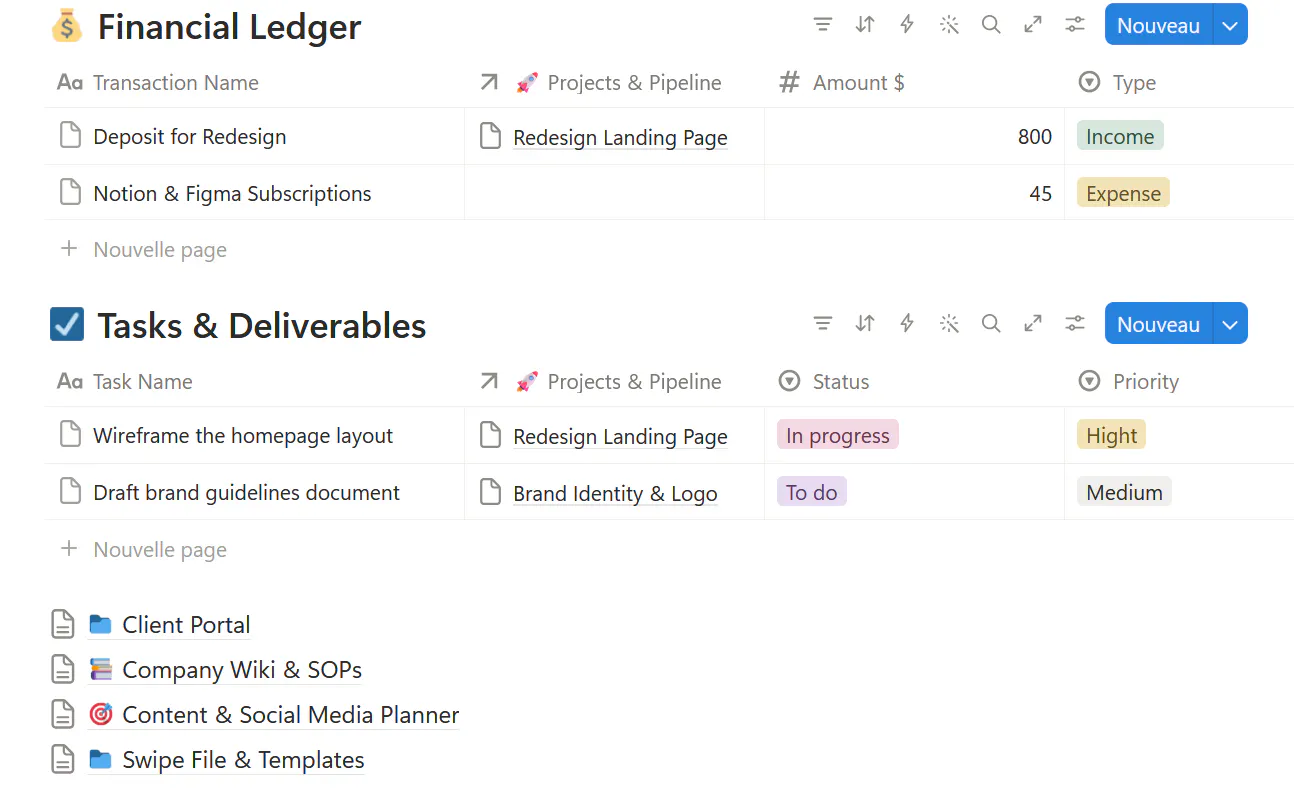This screenshot has height=790, width=1294.
Task: Open the Deposit for Redesign transaction
Action: [190, 137]
